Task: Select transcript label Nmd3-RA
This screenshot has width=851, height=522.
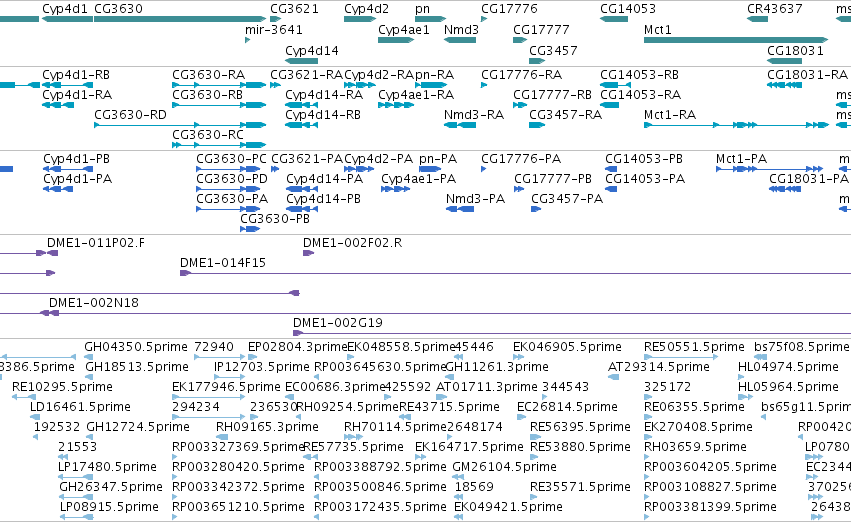Action: click(474, 115)
